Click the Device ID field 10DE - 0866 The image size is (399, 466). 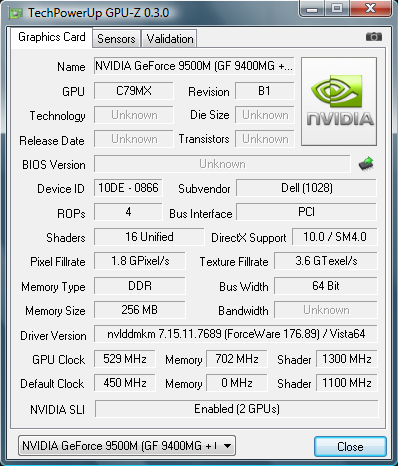[128, 188]
